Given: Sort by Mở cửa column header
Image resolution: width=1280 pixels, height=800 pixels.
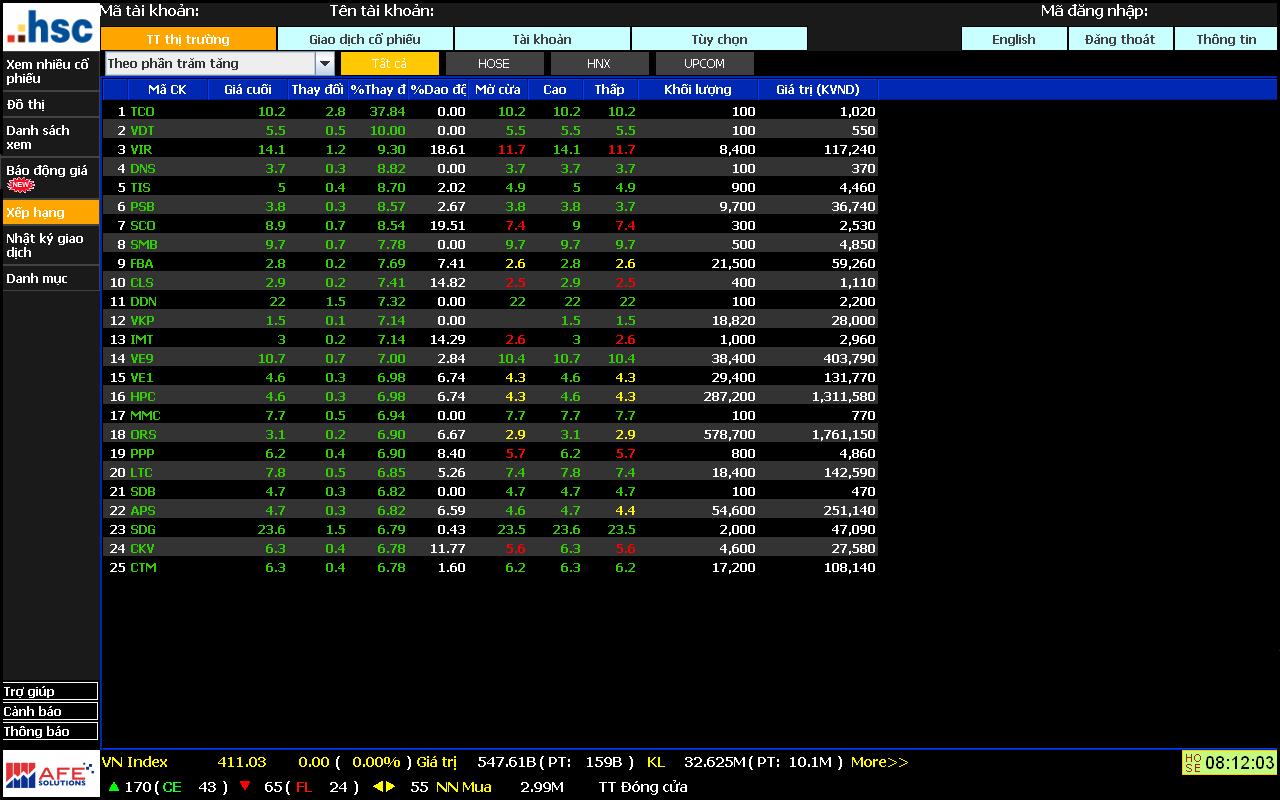Looking at the screenshot, I should point(498,89).
